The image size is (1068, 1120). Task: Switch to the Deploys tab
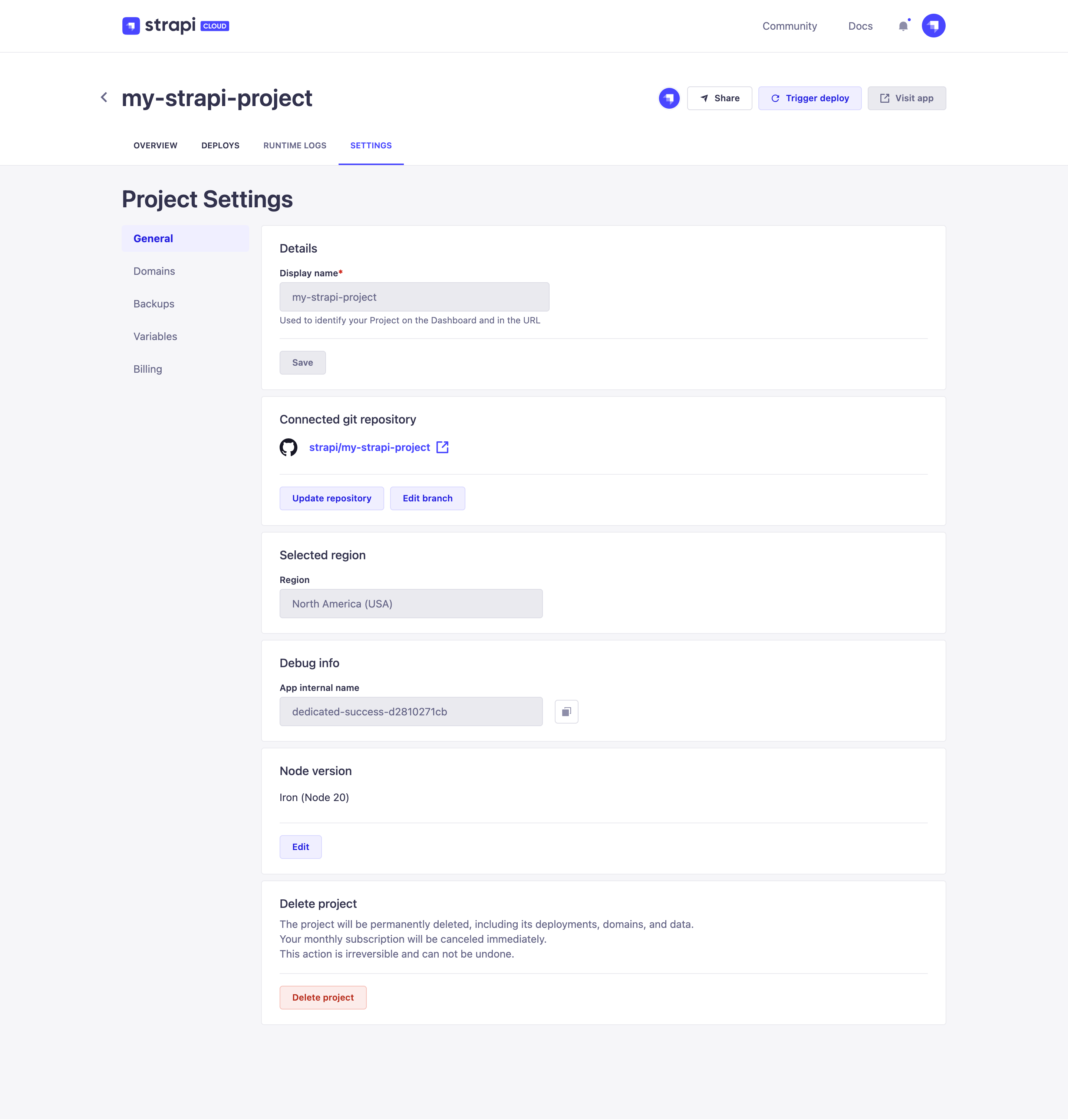tap(220, 145)
